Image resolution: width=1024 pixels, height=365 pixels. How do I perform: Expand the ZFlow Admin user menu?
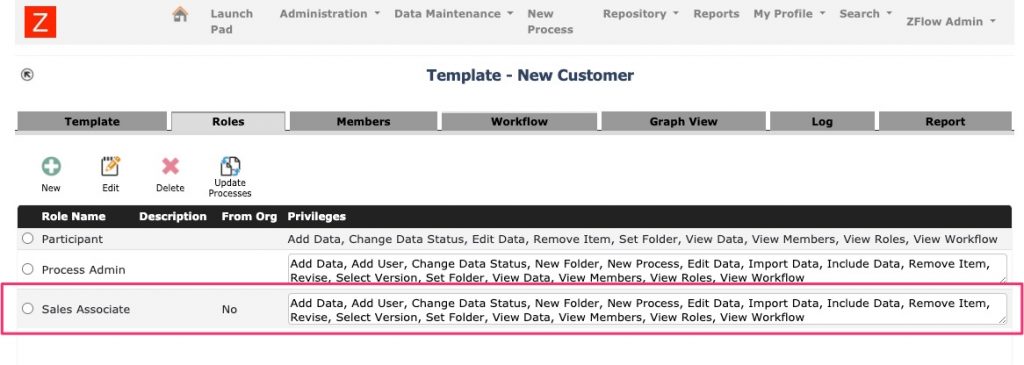click(x=951, y=22)
